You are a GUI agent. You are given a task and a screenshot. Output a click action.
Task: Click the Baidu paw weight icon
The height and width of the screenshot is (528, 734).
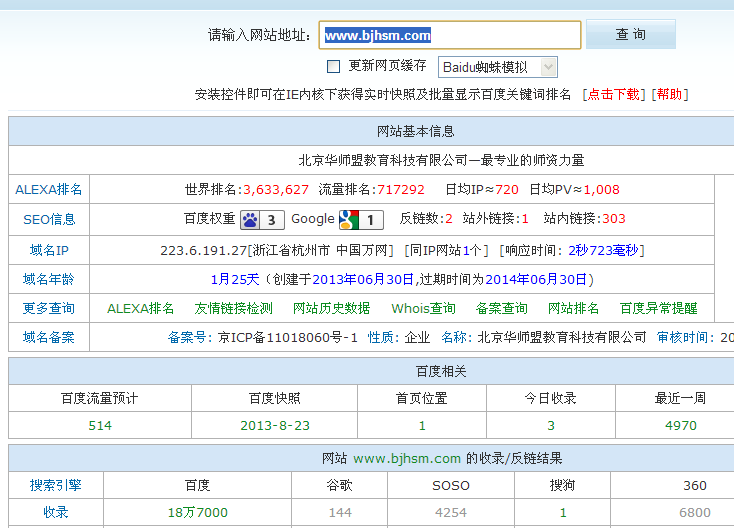tap(262, 220)
